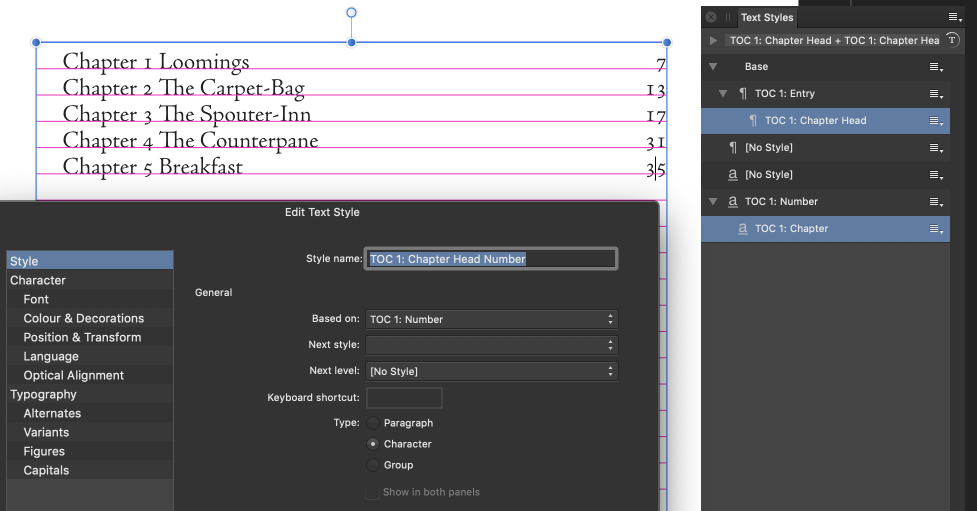Select the Character type radio button
This screenshot has height=511, width=977.
374,444
